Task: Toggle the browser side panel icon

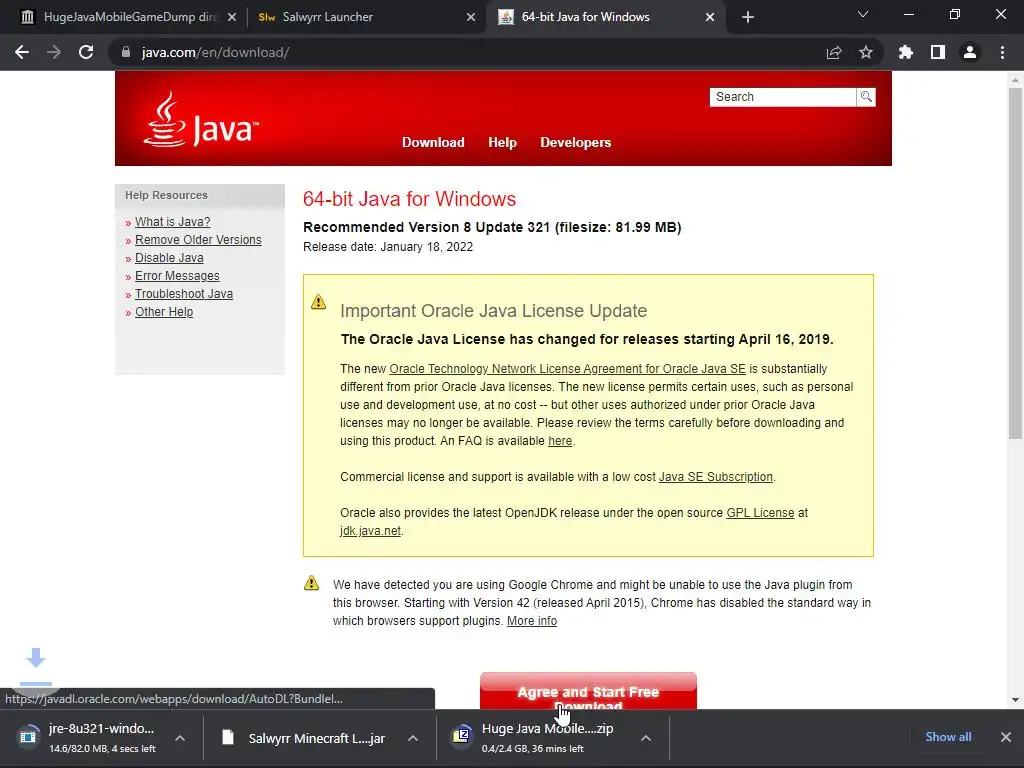Action: [938, 52]
